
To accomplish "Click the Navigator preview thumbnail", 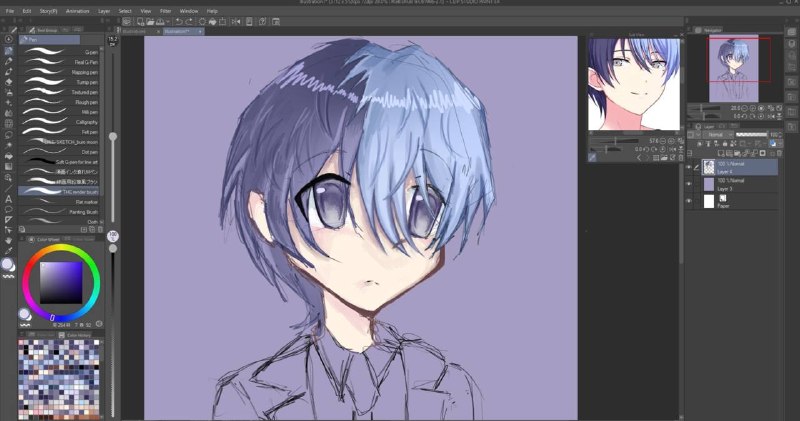I will pos(734,68).
